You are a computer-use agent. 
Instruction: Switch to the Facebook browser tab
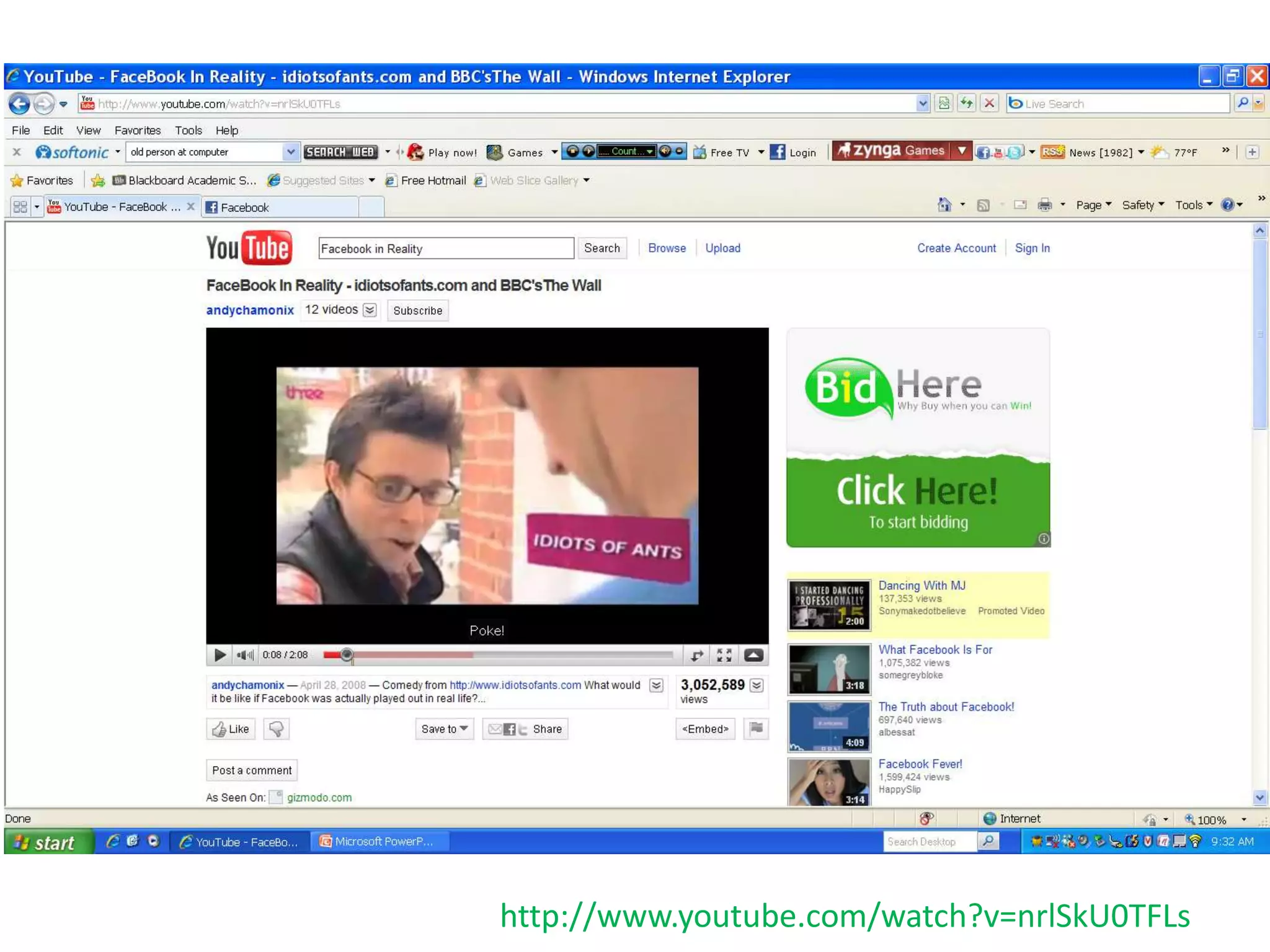pos(280,207)
